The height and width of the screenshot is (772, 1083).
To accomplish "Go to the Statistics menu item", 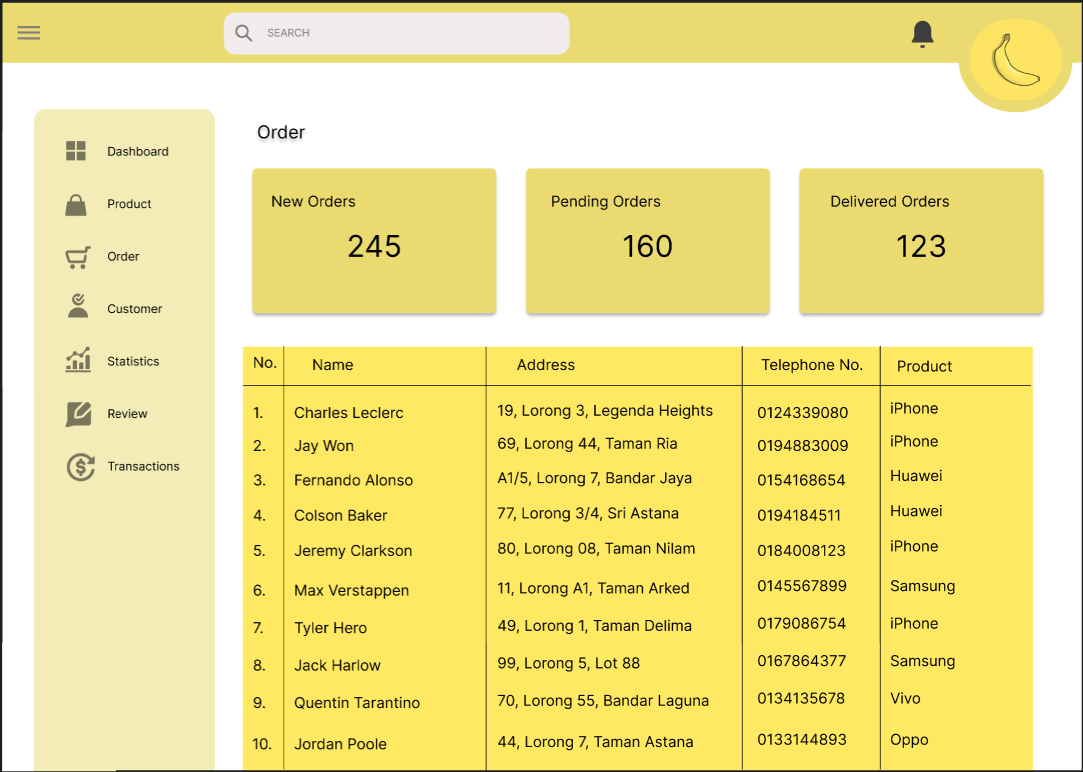I will click(133, 361).
